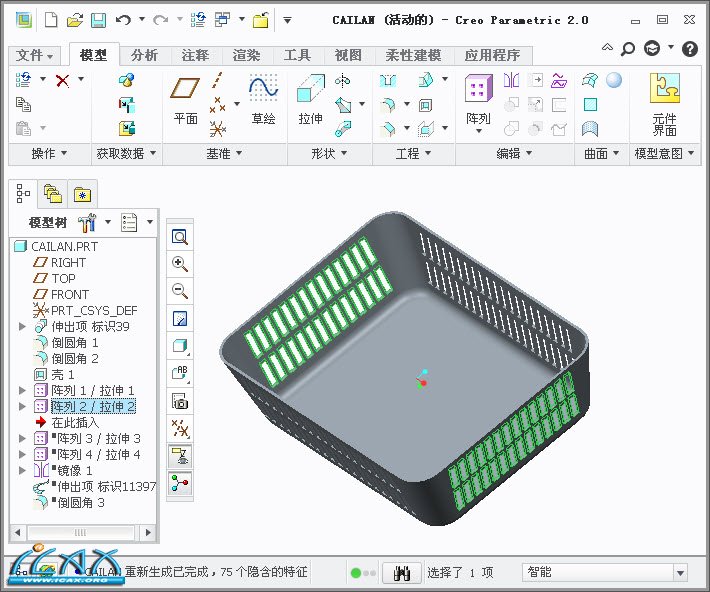Open the 文件 menu button

(36, 56)
